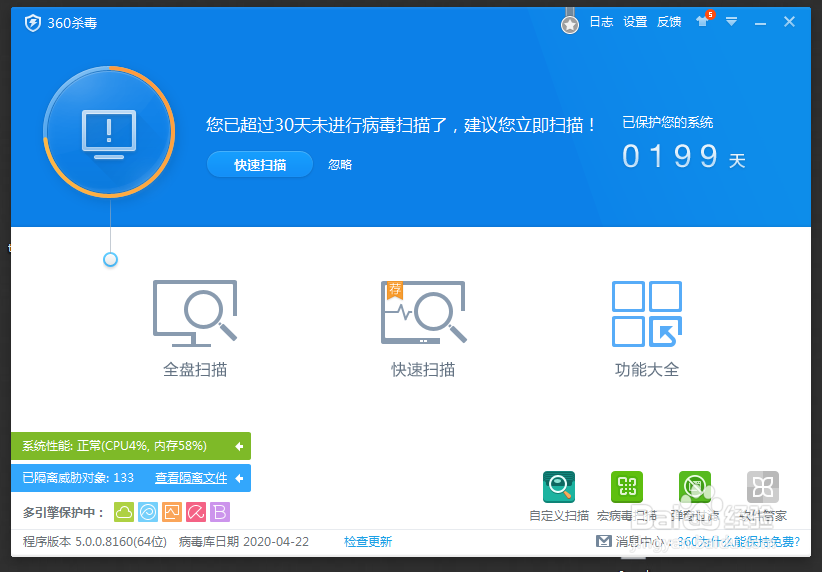Click 检查更新 check for updates link
Viewport: 822px width, 572px height.
[368, 542]
